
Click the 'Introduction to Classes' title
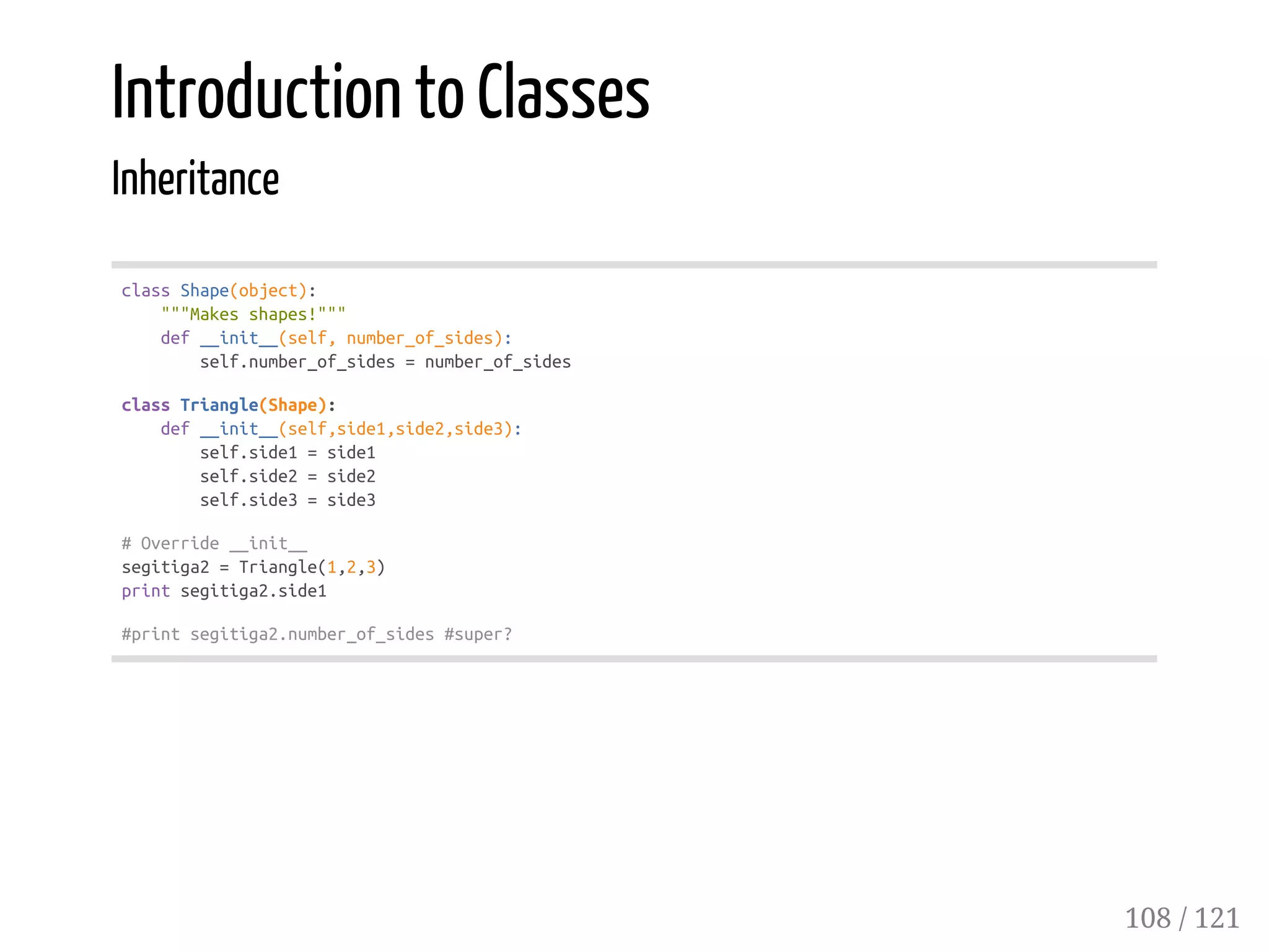pyautogui.click(x=380, y=93)
